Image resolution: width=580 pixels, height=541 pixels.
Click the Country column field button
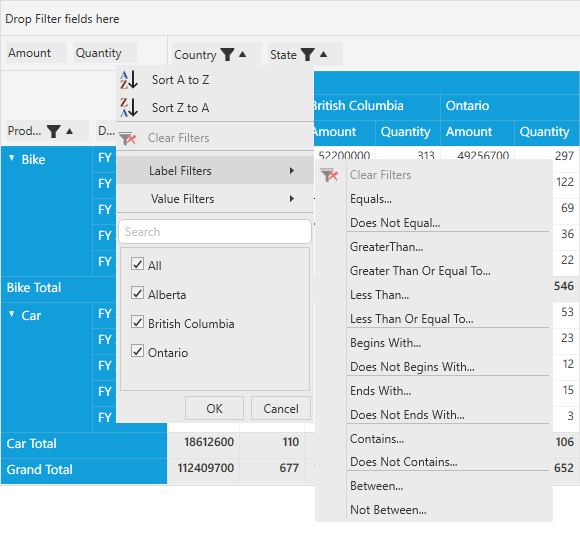click(217, 54)
